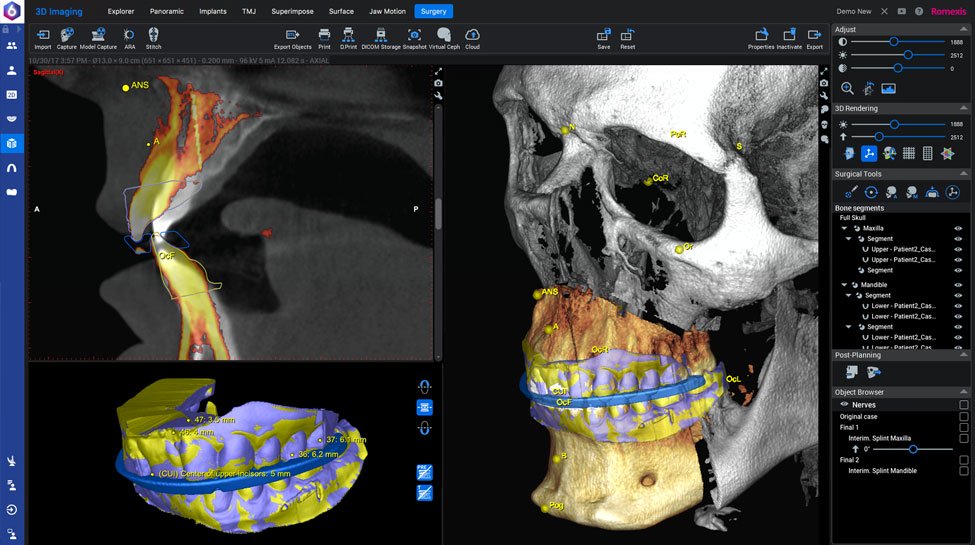Switch to the Implants tab
Viewport: 975px width, 545px height.
point(213,11)
